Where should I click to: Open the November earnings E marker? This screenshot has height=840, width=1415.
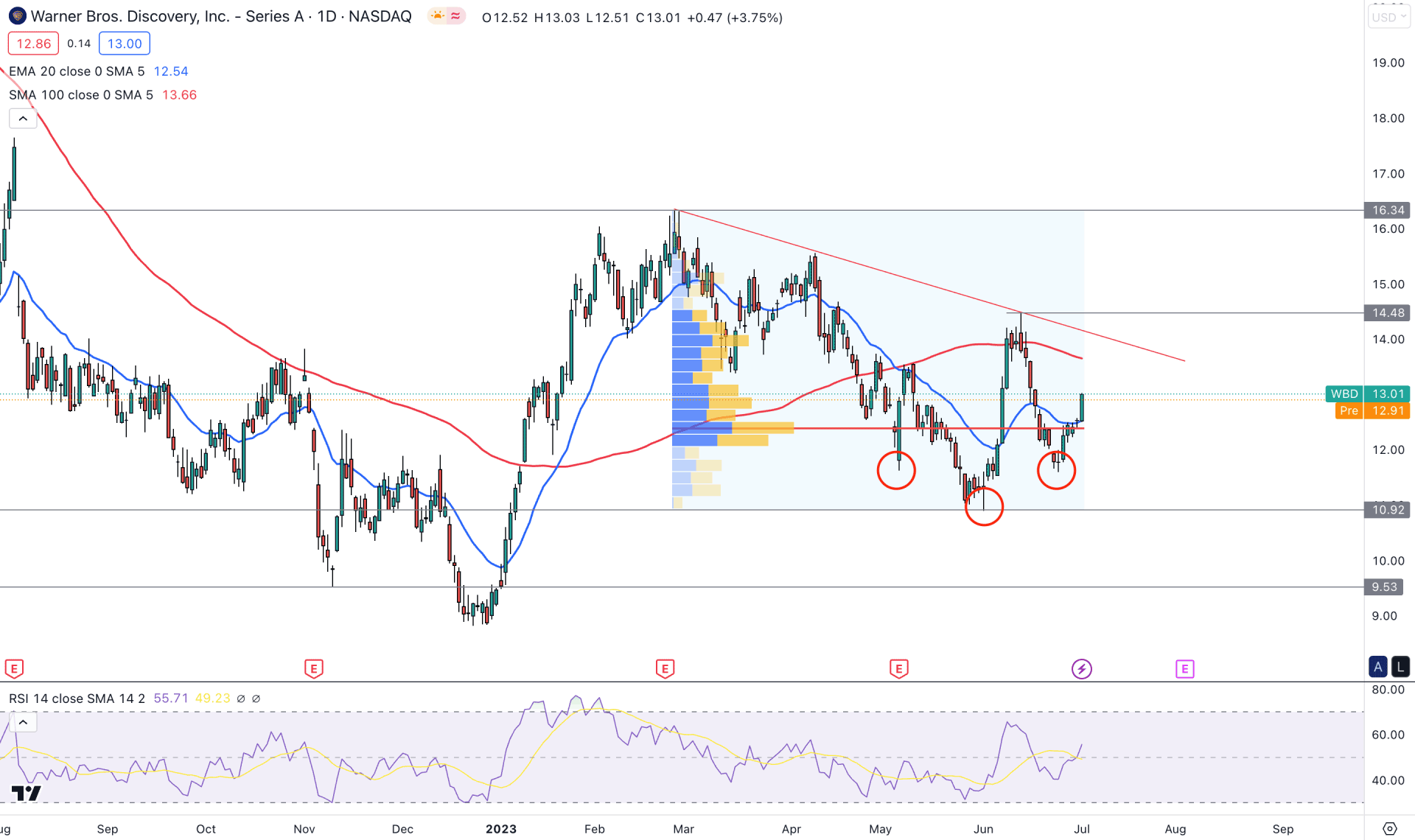(313, 669)
